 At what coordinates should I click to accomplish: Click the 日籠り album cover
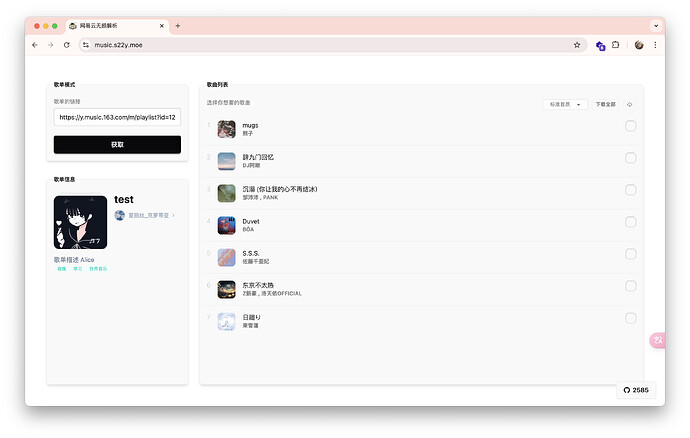226,321
